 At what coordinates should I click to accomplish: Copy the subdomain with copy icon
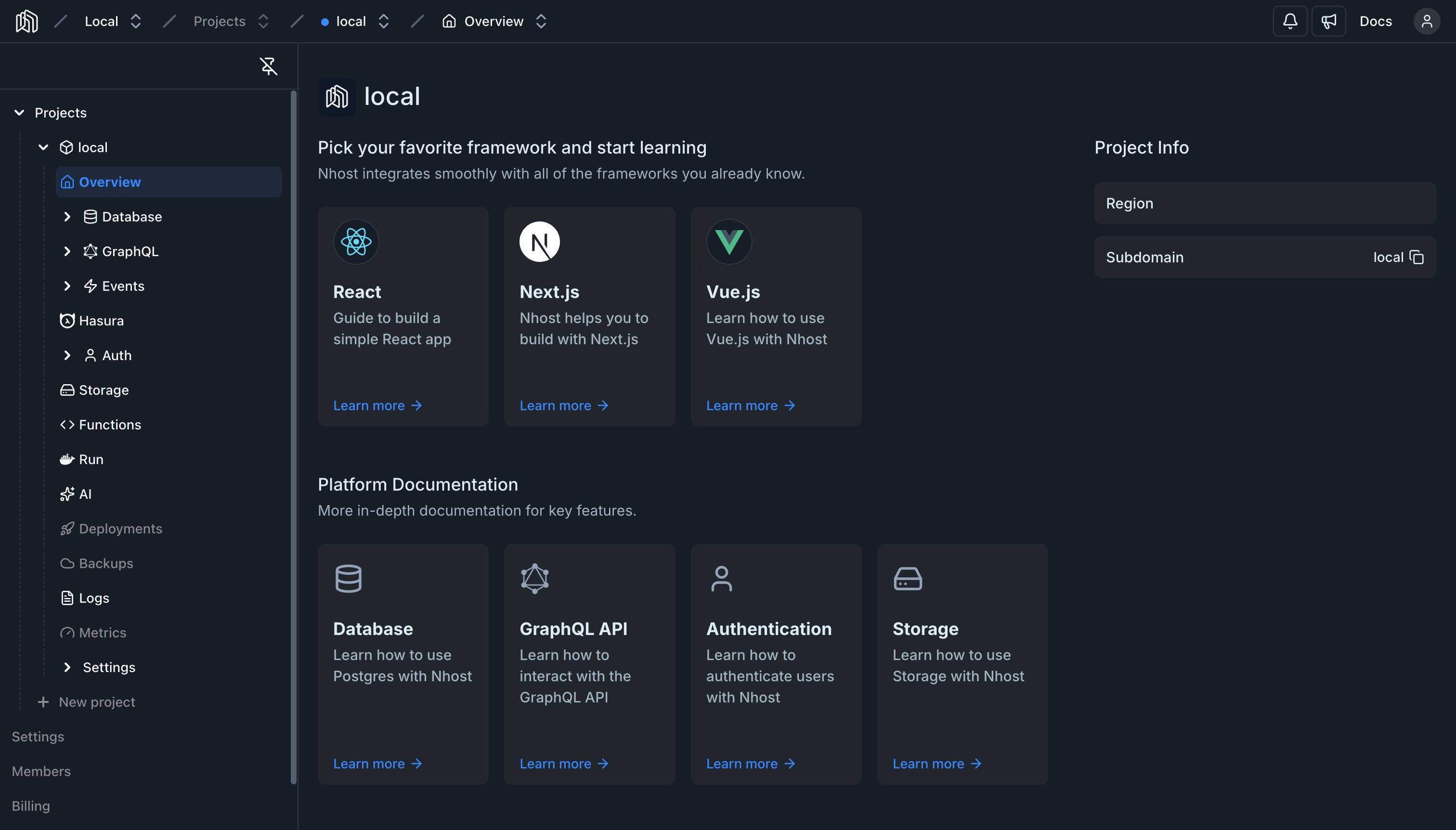tap(1417, 257)
